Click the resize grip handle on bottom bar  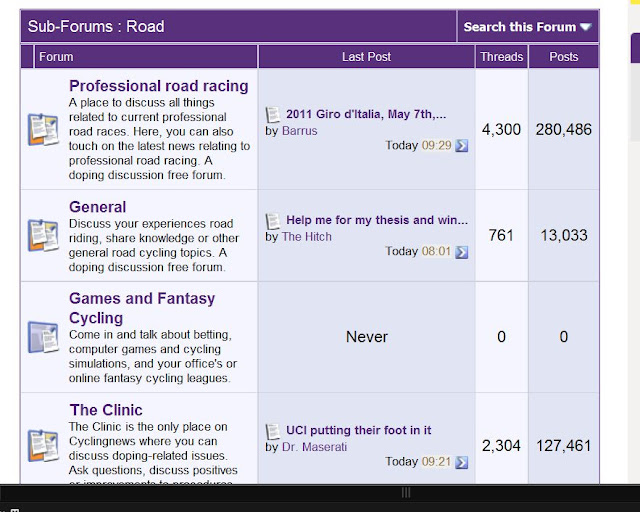click(x=406, y=492)
